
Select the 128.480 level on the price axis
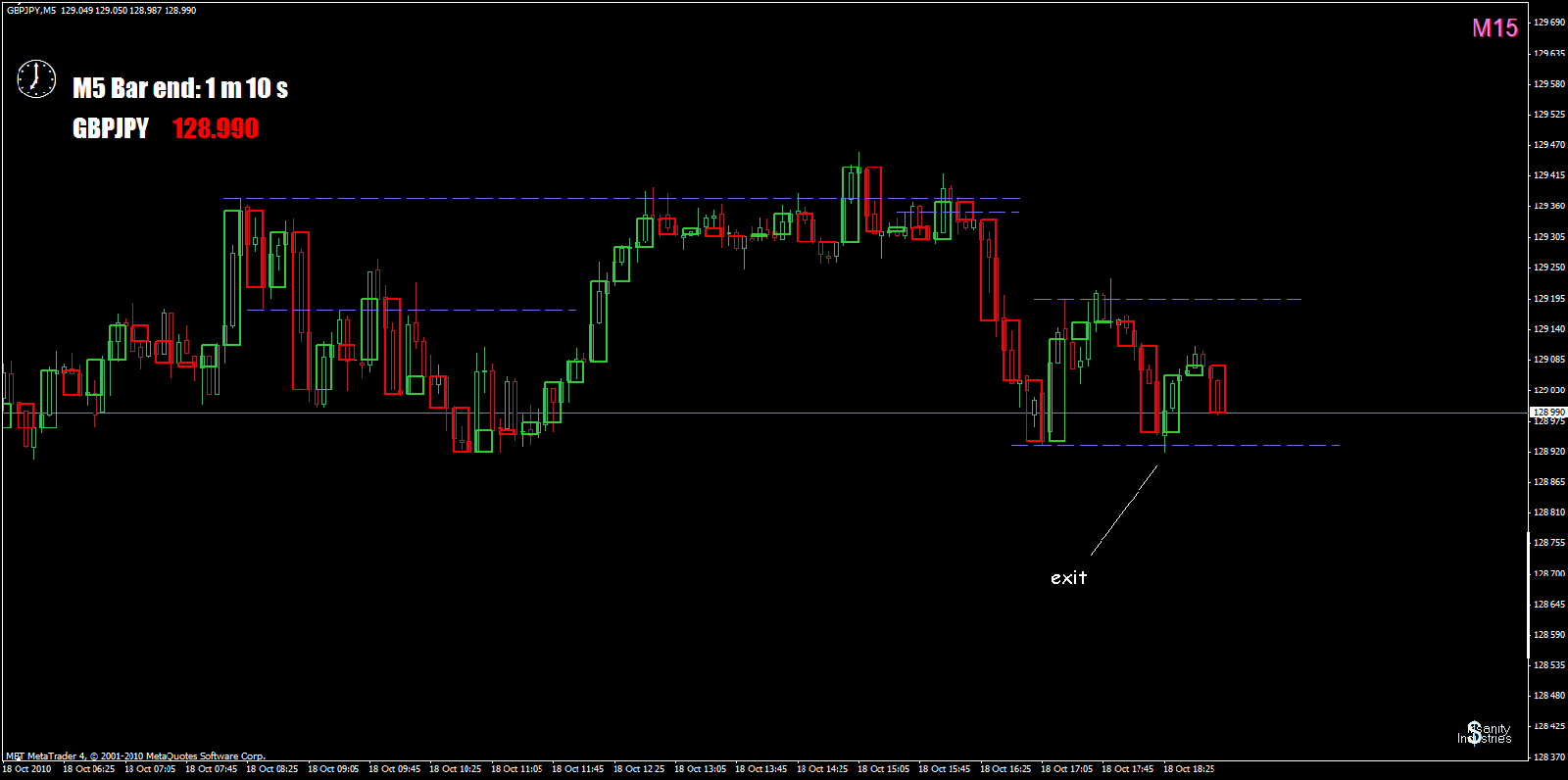click(1548, 695)
